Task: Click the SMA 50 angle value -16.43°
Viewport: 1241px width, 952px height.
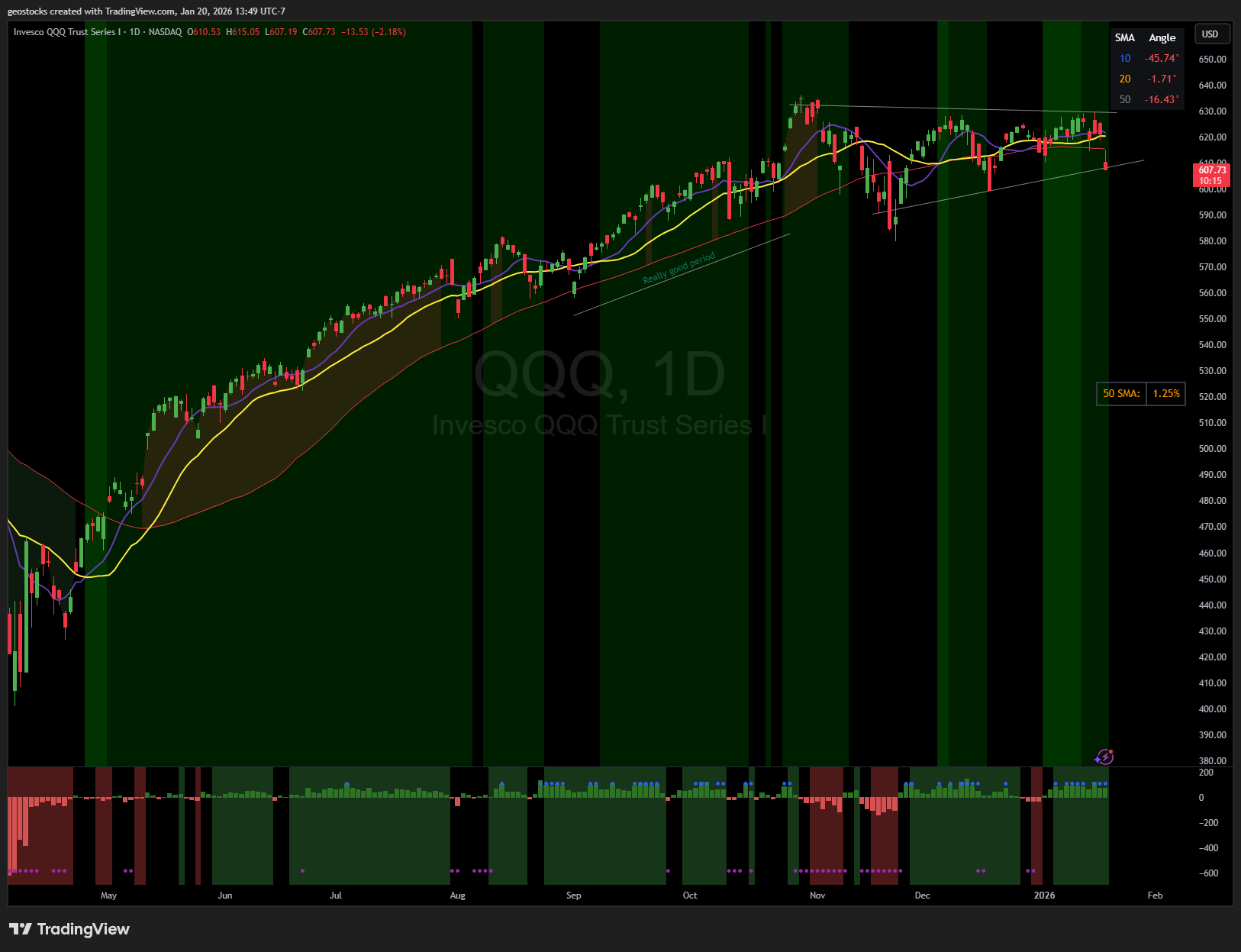Action: (x=1162, y=99)
